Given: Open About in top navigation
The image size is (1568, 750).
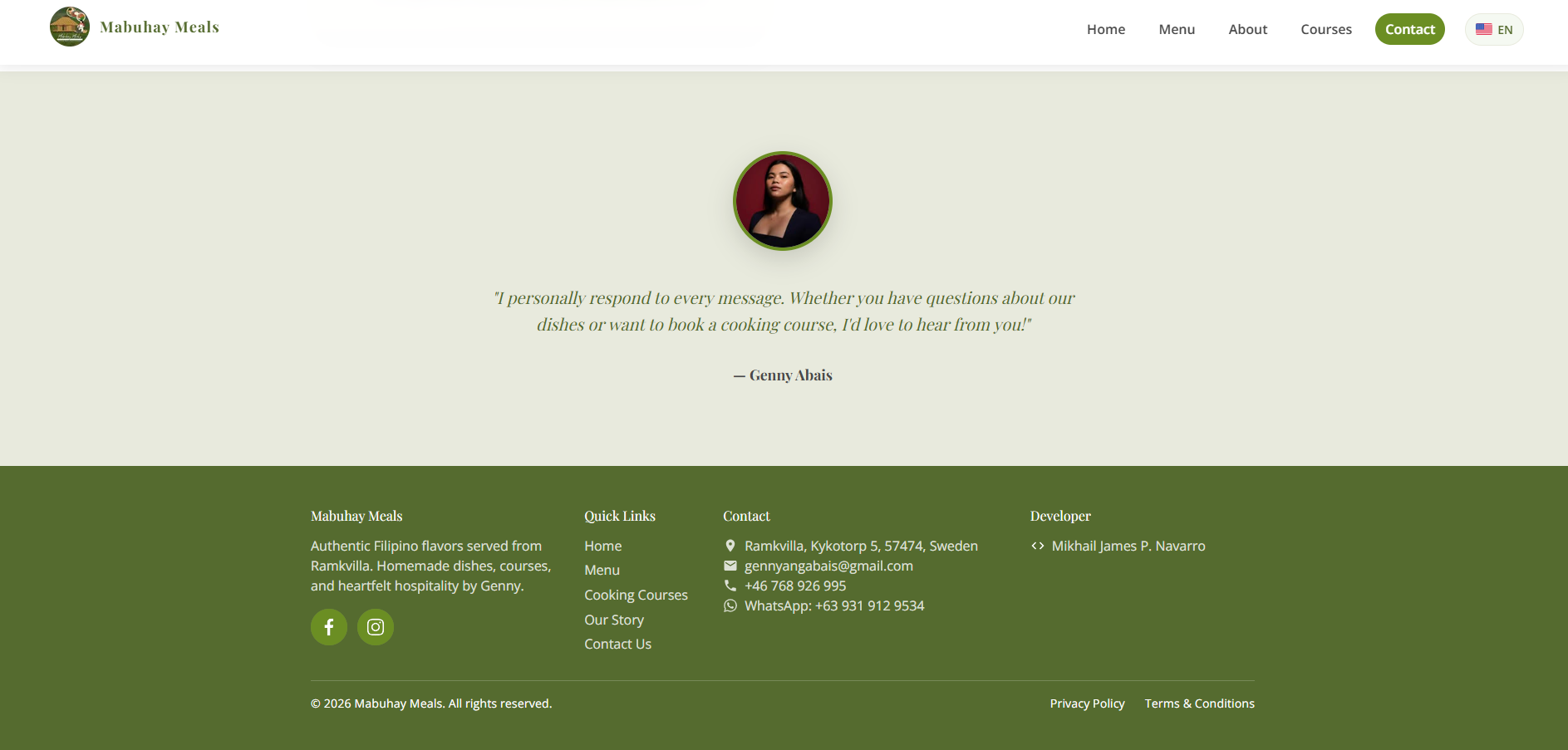Looking at the screenshot, I should (1248, 29).
